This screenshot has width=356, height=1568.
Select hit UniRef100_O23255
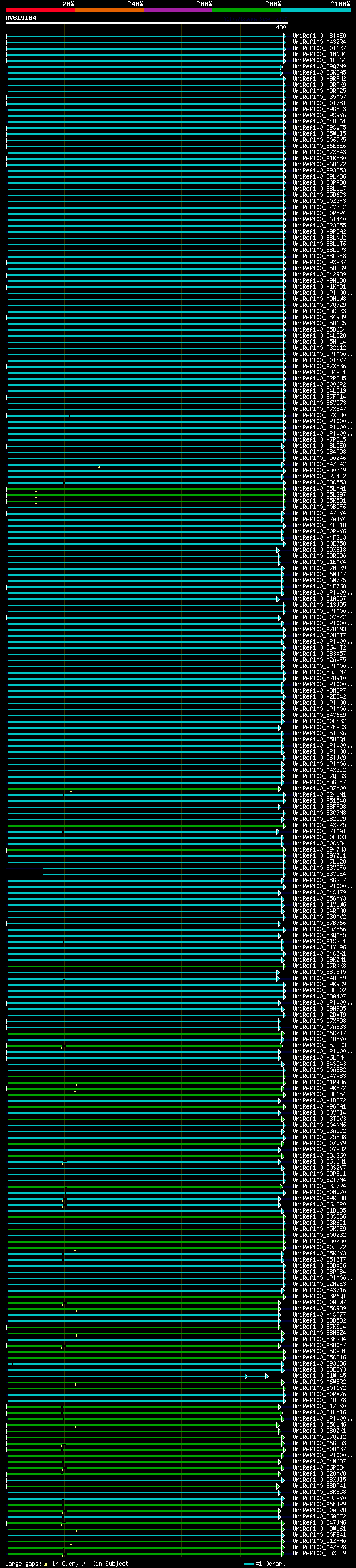(319, 226)
